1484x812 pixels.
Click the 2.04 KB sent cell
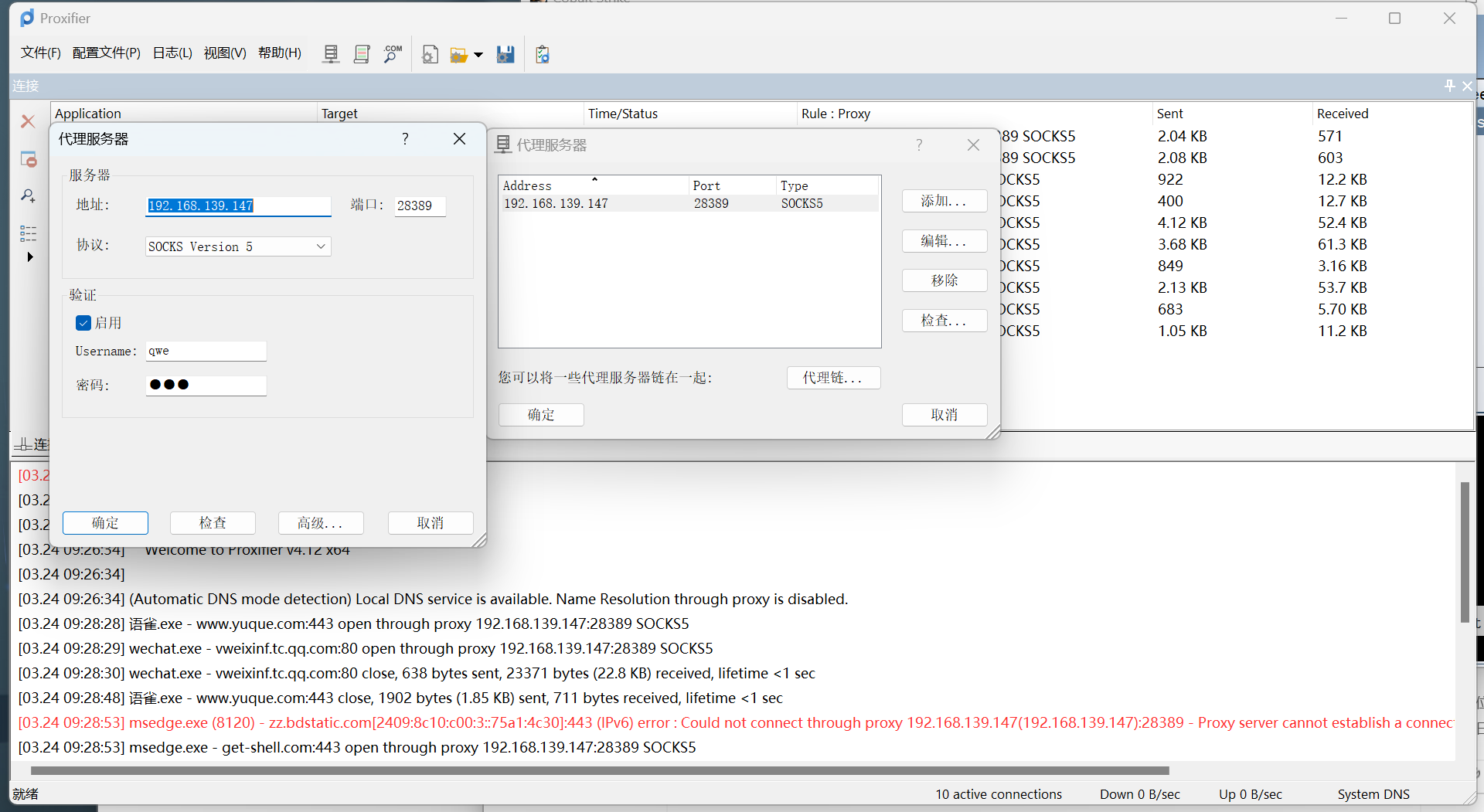tap(1183, 136)
